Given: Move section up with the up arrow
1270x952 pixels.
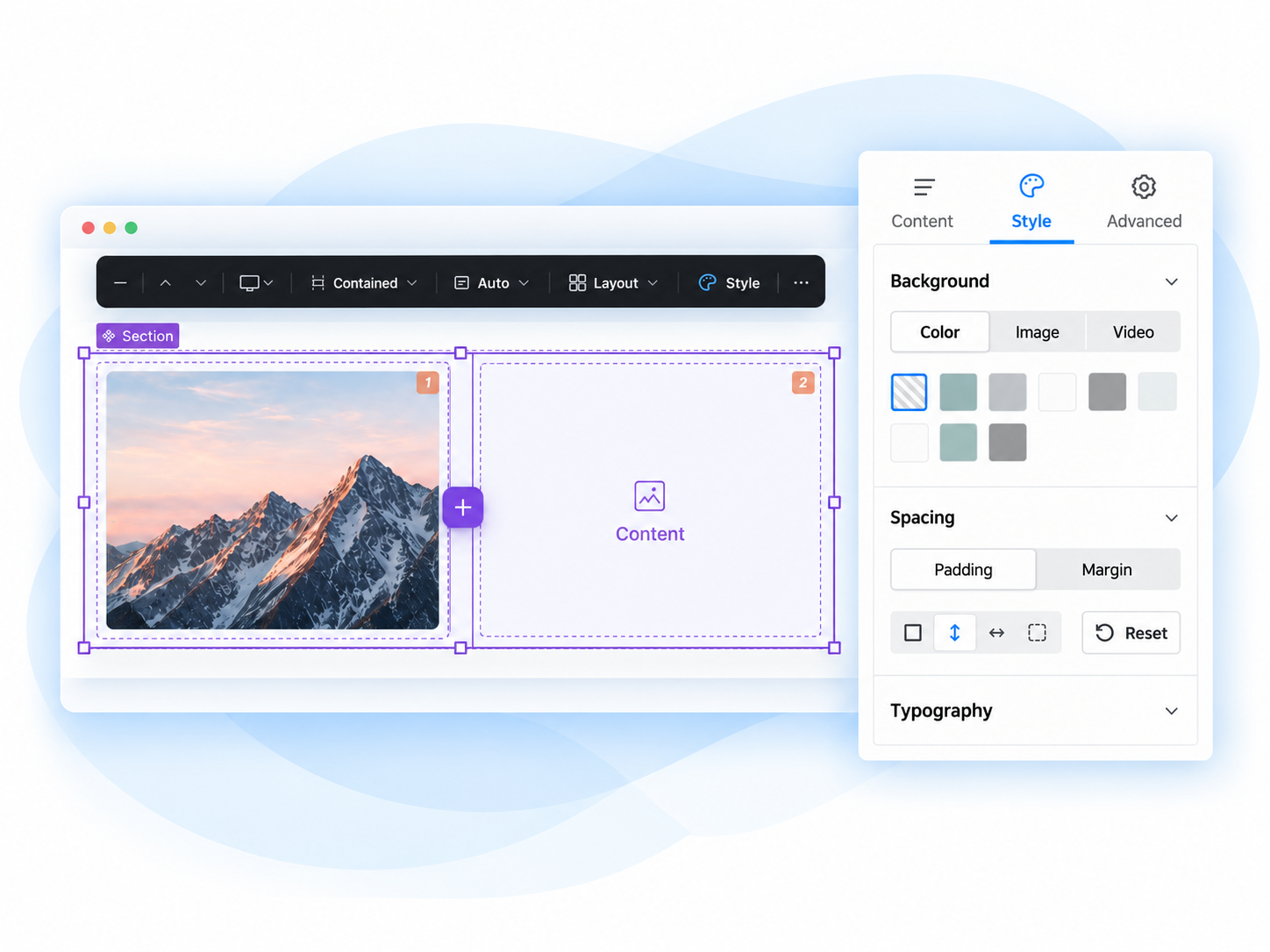Looking at the screenshot, I should pyautogui.click(x=165, y=283).
